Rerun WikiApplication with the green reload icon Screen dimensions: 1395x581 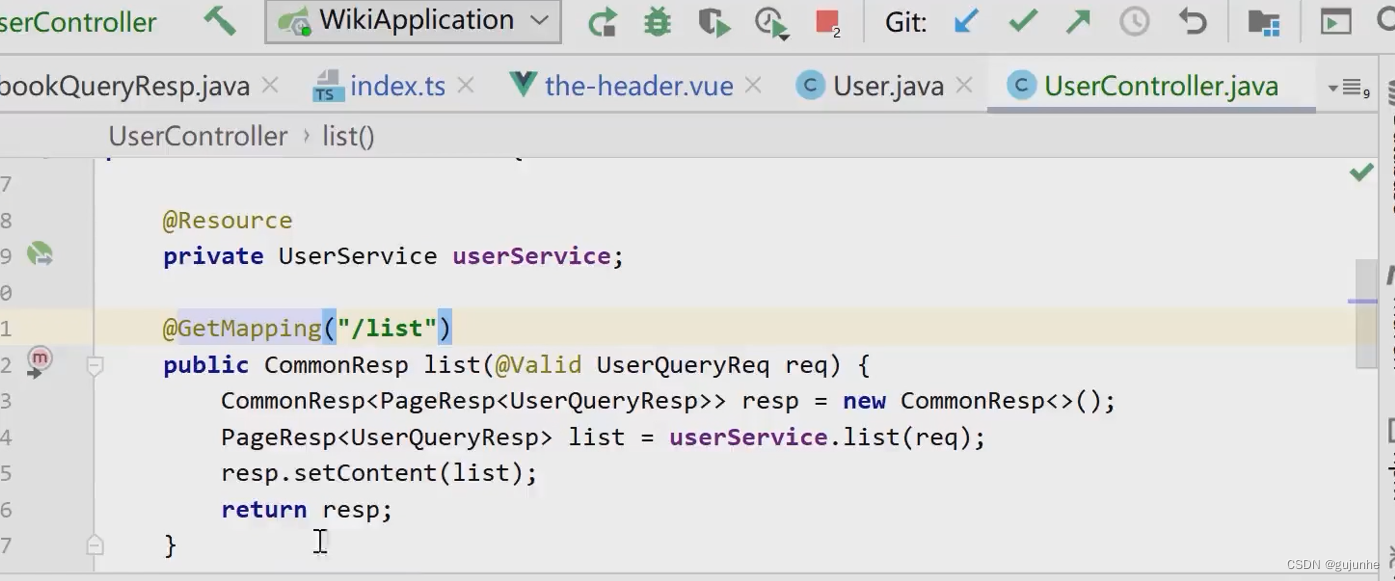[602, 21]
